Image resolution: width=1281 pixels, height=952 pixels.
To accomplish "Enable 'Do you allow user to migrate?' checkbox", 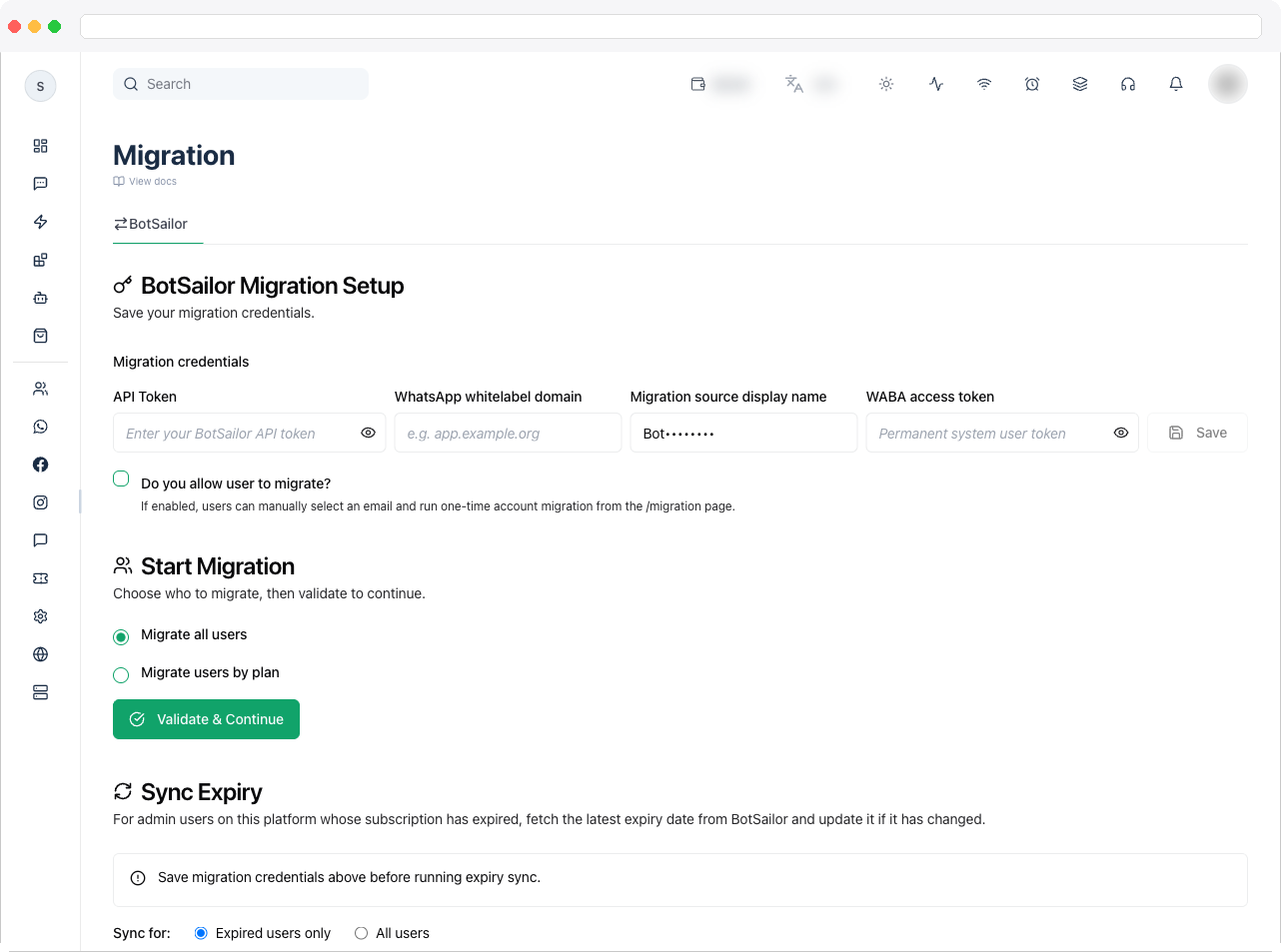I will [x=121, y=478].
